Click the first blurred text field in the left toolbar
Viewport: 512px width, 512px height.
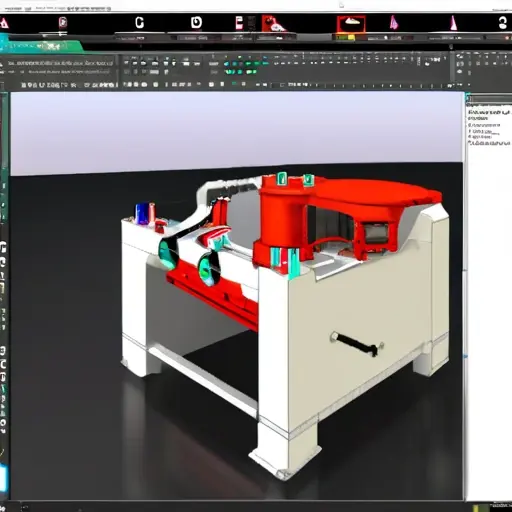tap(61, 63)
